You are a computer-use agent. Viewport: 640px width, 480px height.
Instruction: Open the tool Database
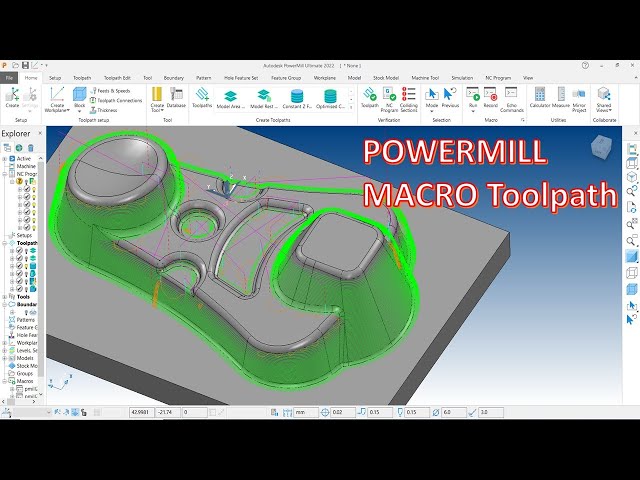pyautogui.click(x=176, y=98)
